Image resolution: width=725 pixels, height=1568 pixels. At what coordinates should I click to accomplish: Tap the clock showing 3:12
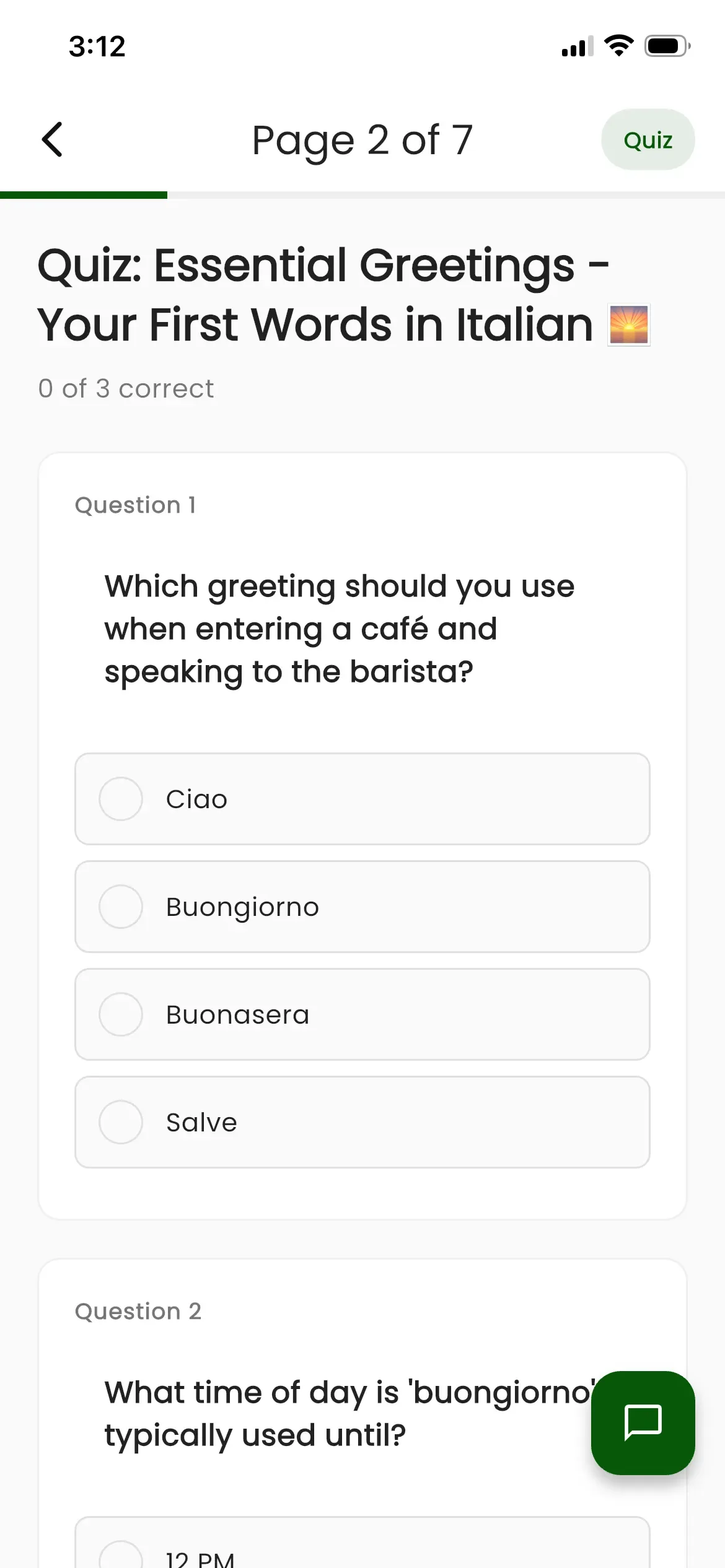click(x=97, y=46)
